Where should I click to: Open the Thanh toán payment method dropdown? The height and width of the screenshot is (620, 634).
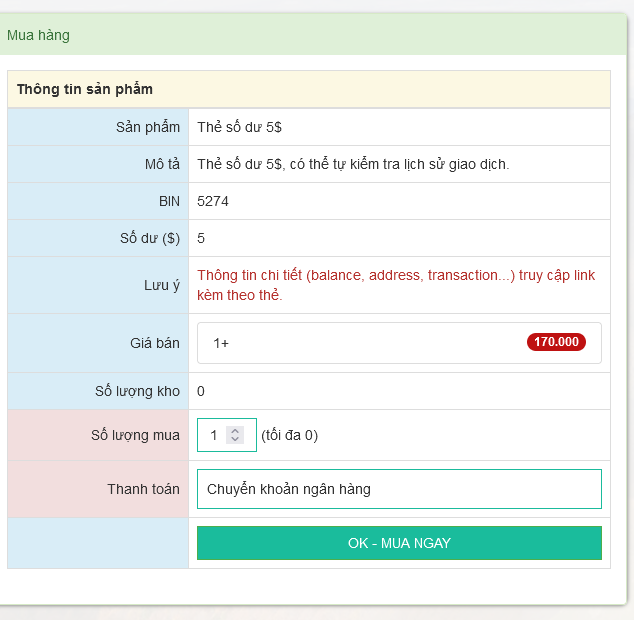399,489
